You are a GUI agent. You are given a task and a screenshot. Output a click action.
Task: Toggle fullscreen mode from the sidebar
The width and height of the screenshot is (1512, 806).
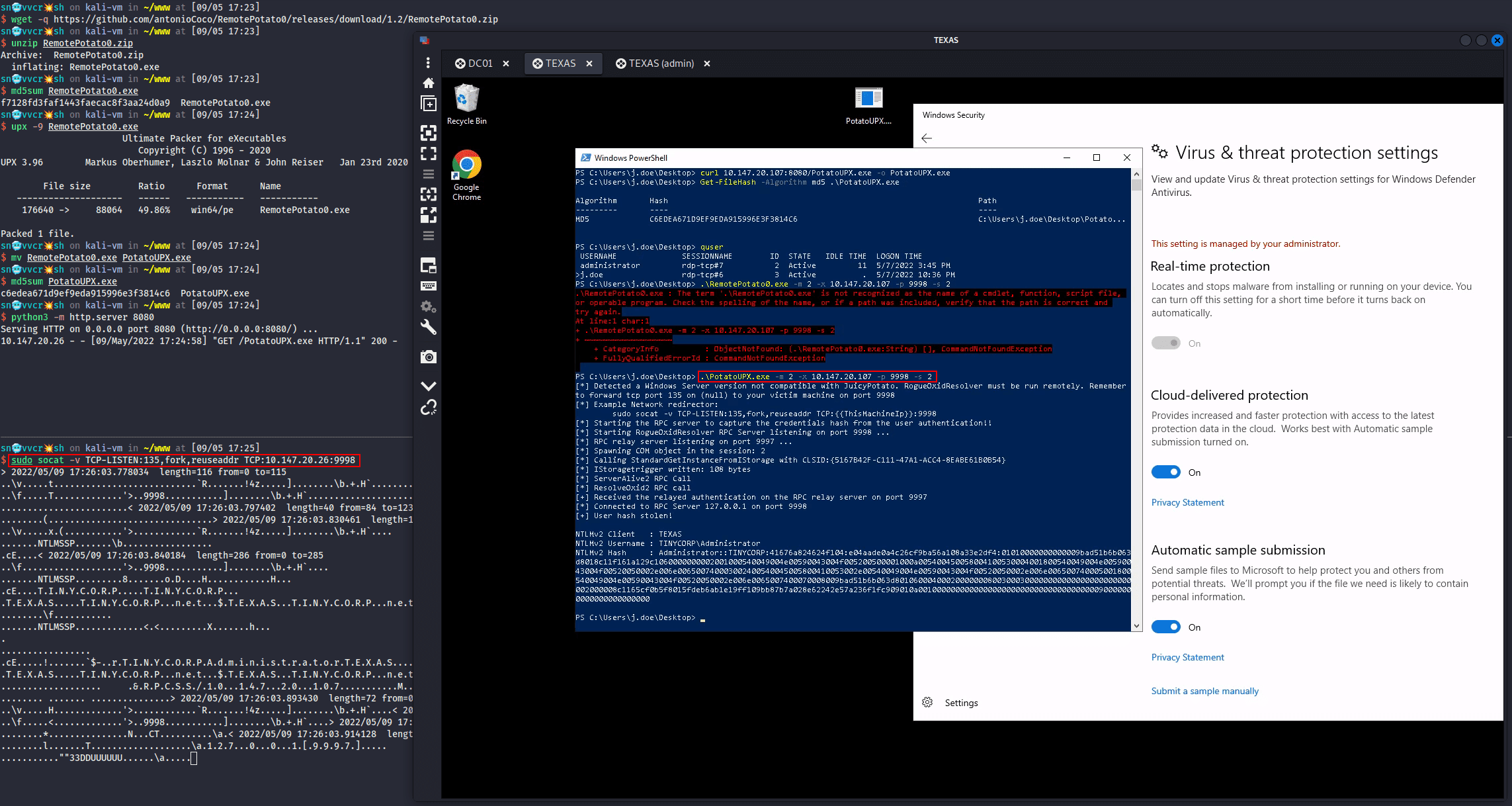429,154
